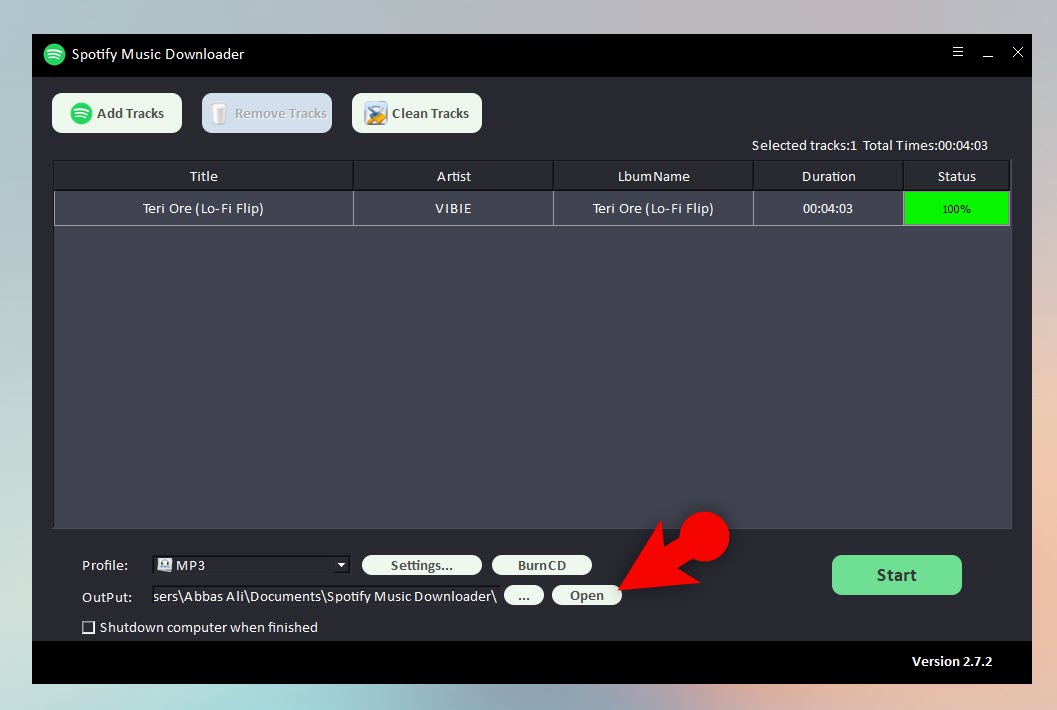Click the LbumName column header

click(x=653, y=176)
